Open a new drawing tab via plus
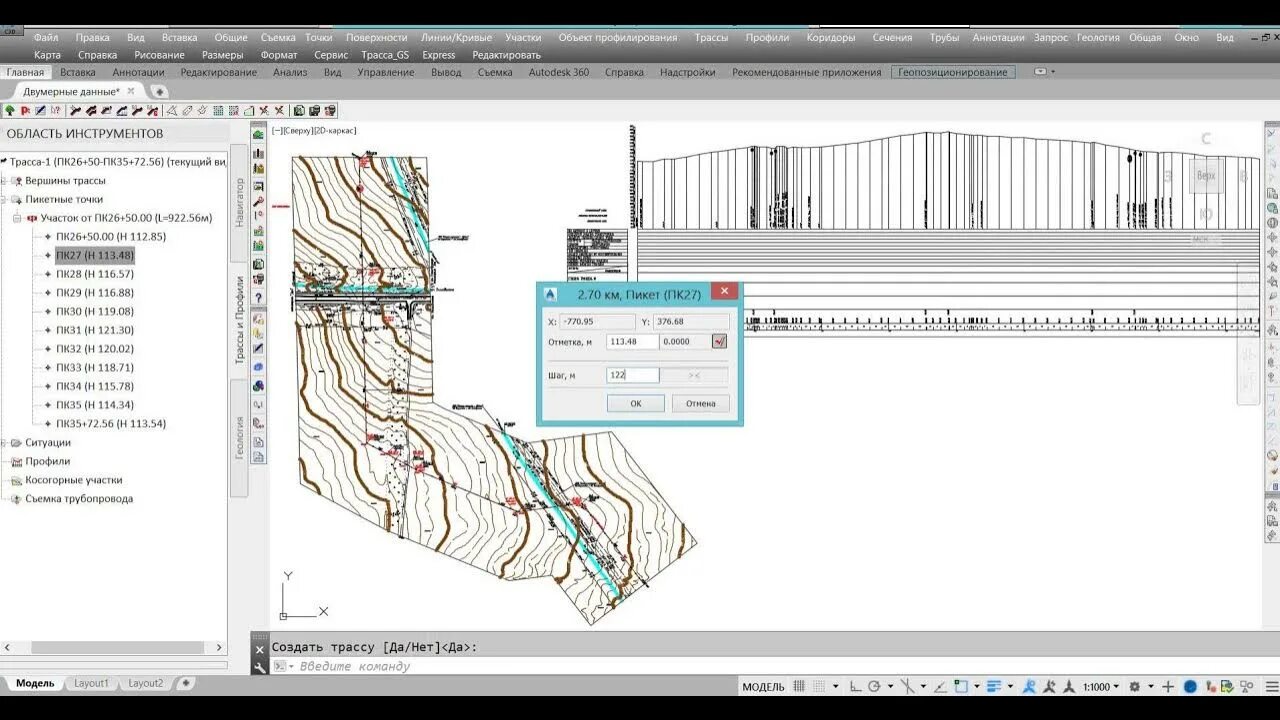Screen dimensions: 1280x720 [159, 91]
